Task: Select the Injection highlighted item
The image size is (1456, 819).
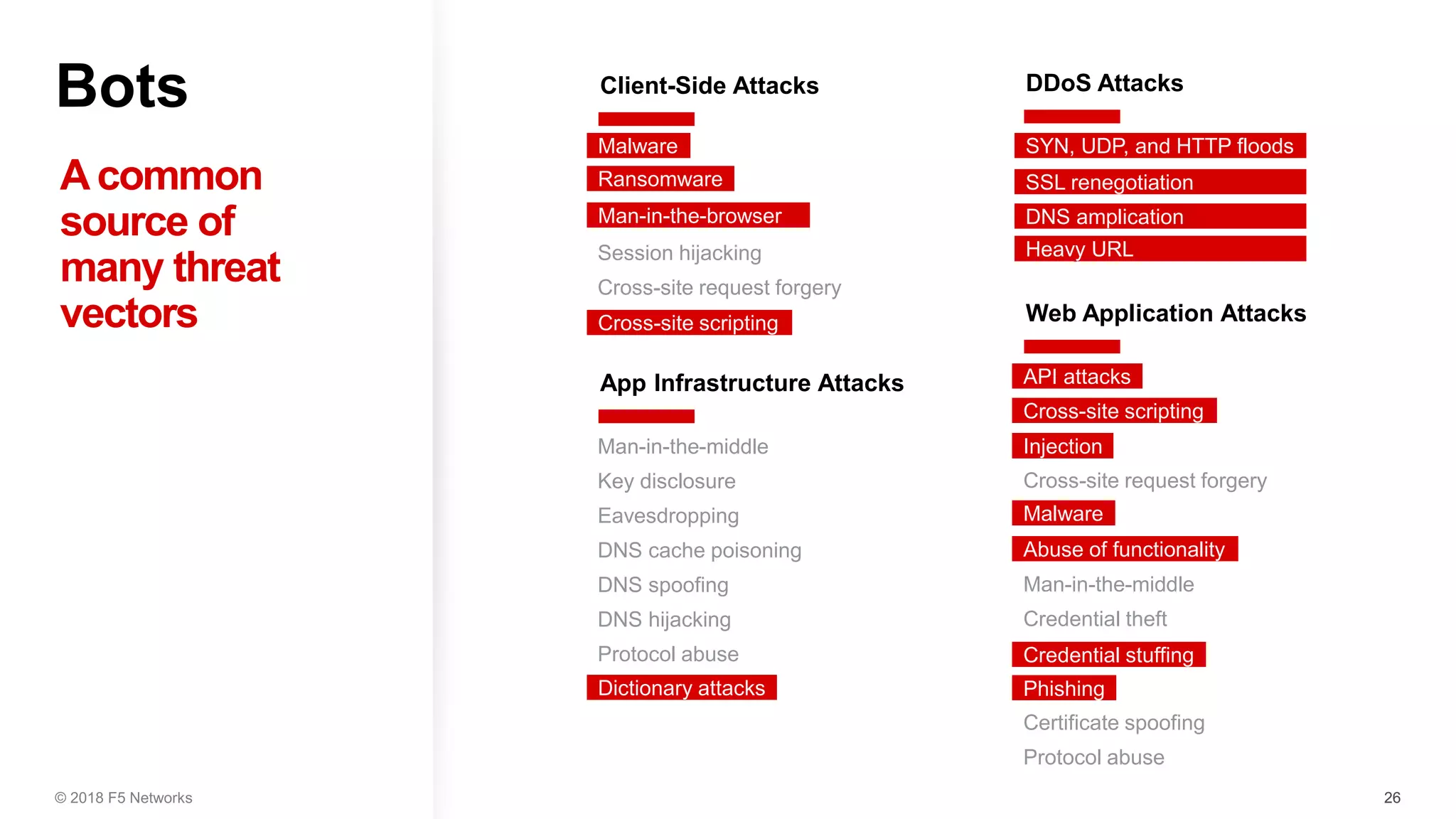Action: click(x=1062, y=446)
